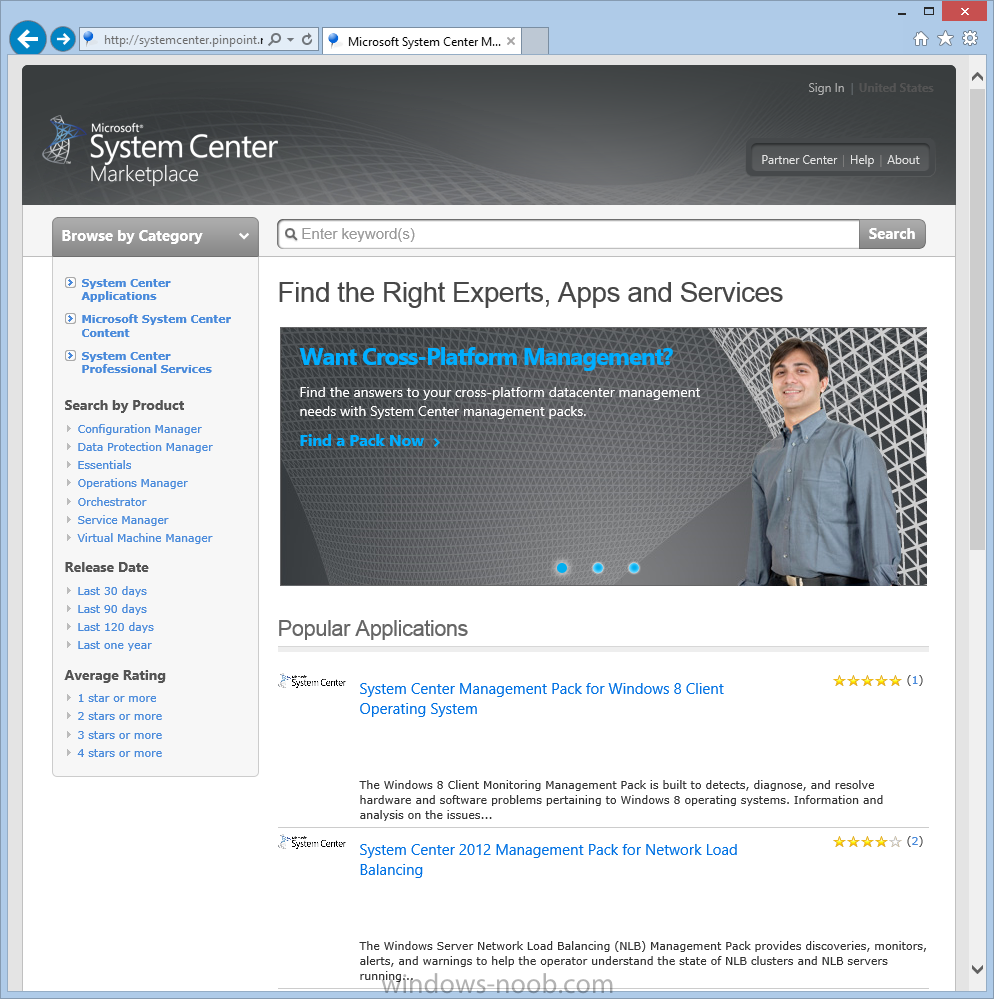Open a new blank browser tab
Screen dimensions: 994x999
[535, 41]
